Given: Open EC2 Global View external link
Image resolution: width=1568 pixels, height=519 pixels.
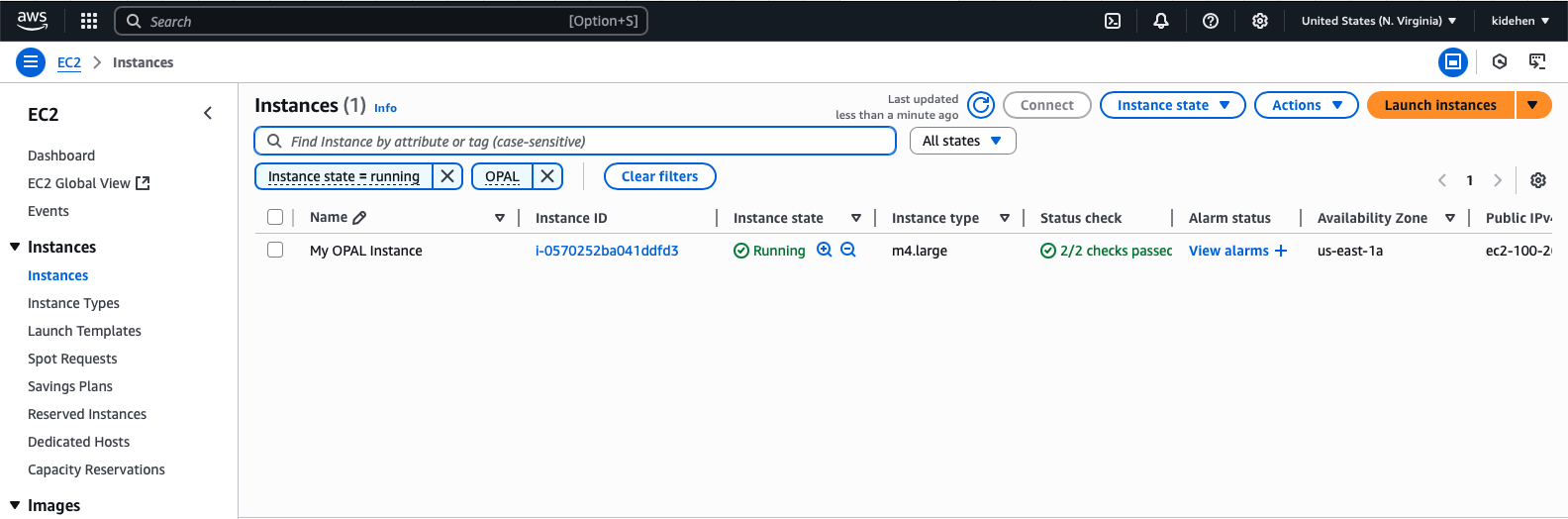Looking at the screenshot, I should 88,183.
